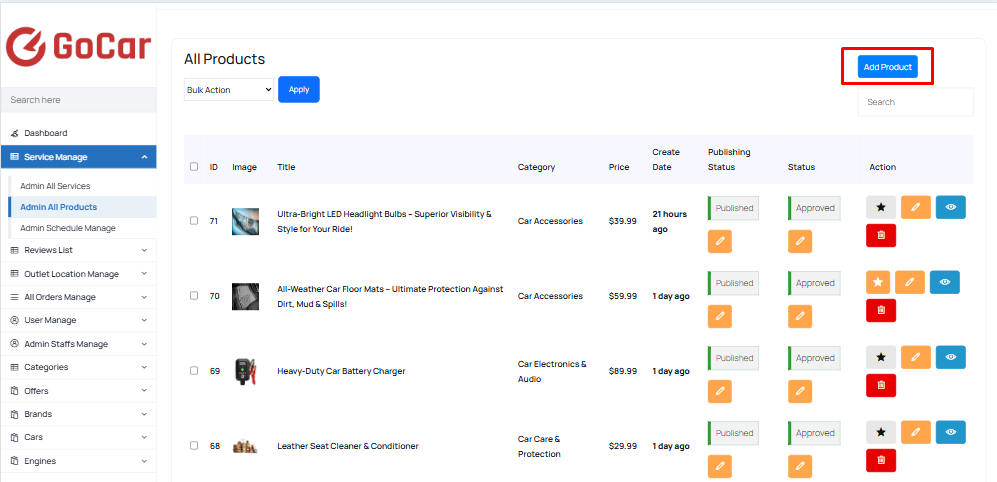Image resolution: width=997 pixels, height=482 pixels.
Task: Edit the Approved status of product 68
Action: [800, 467]
